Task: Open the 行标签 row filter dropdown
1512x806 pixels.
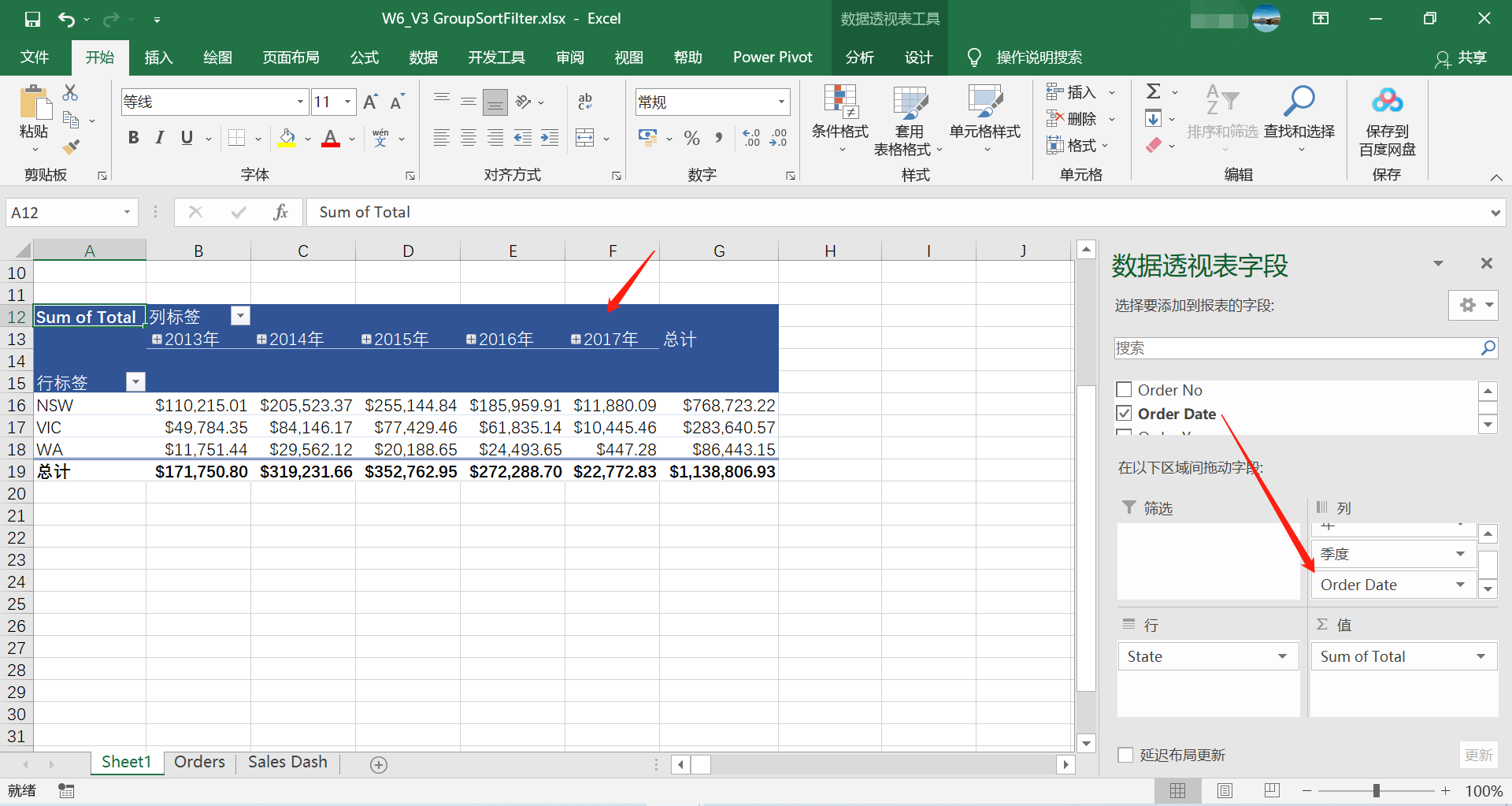Action: pyautogui.click(x=135, y=382)
